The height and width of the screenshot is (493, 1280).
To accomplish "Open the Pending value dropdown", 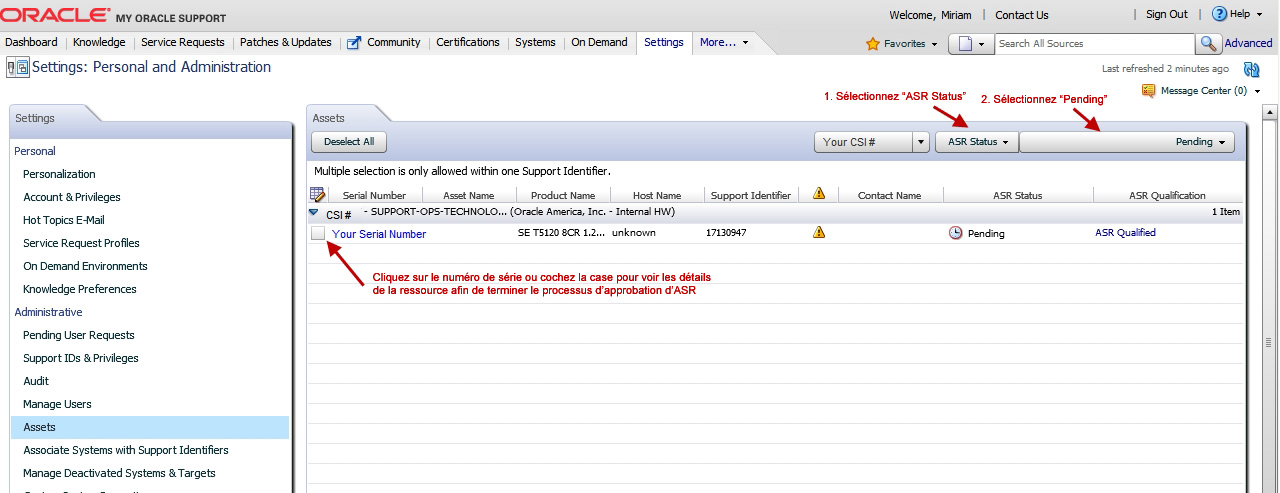I will [x=1127, y=142].
